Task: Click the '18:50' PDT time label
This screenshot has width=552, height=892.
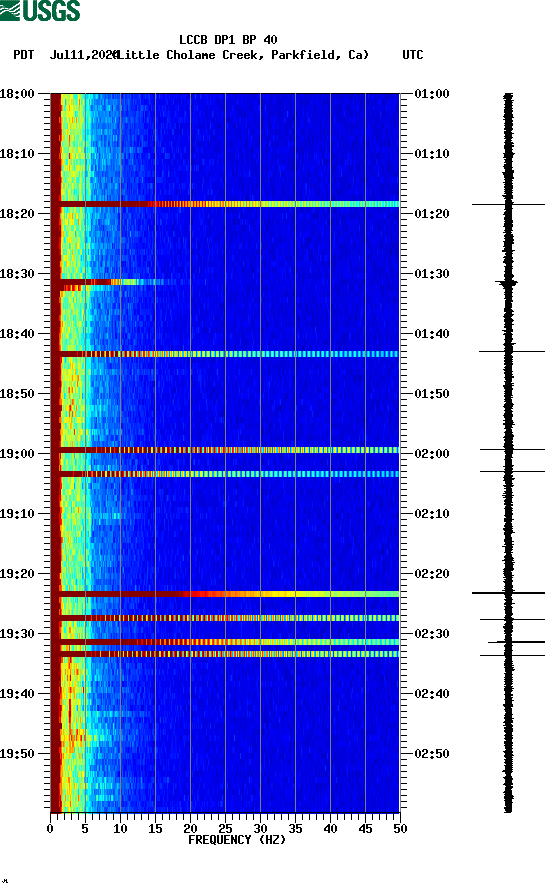Action: pos(17,394)
